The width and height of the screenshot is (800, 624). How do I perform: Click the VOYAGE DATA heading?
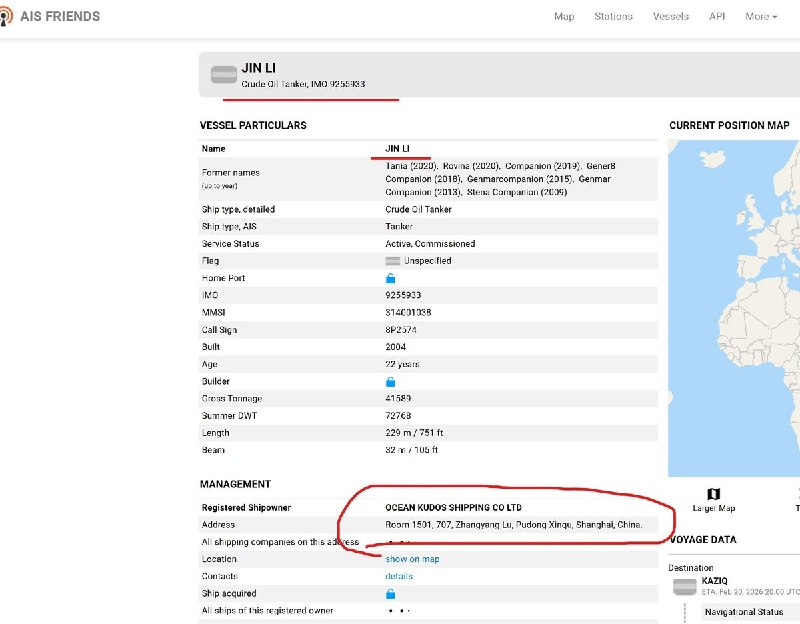pyautogui.click(x=703, y=540)
